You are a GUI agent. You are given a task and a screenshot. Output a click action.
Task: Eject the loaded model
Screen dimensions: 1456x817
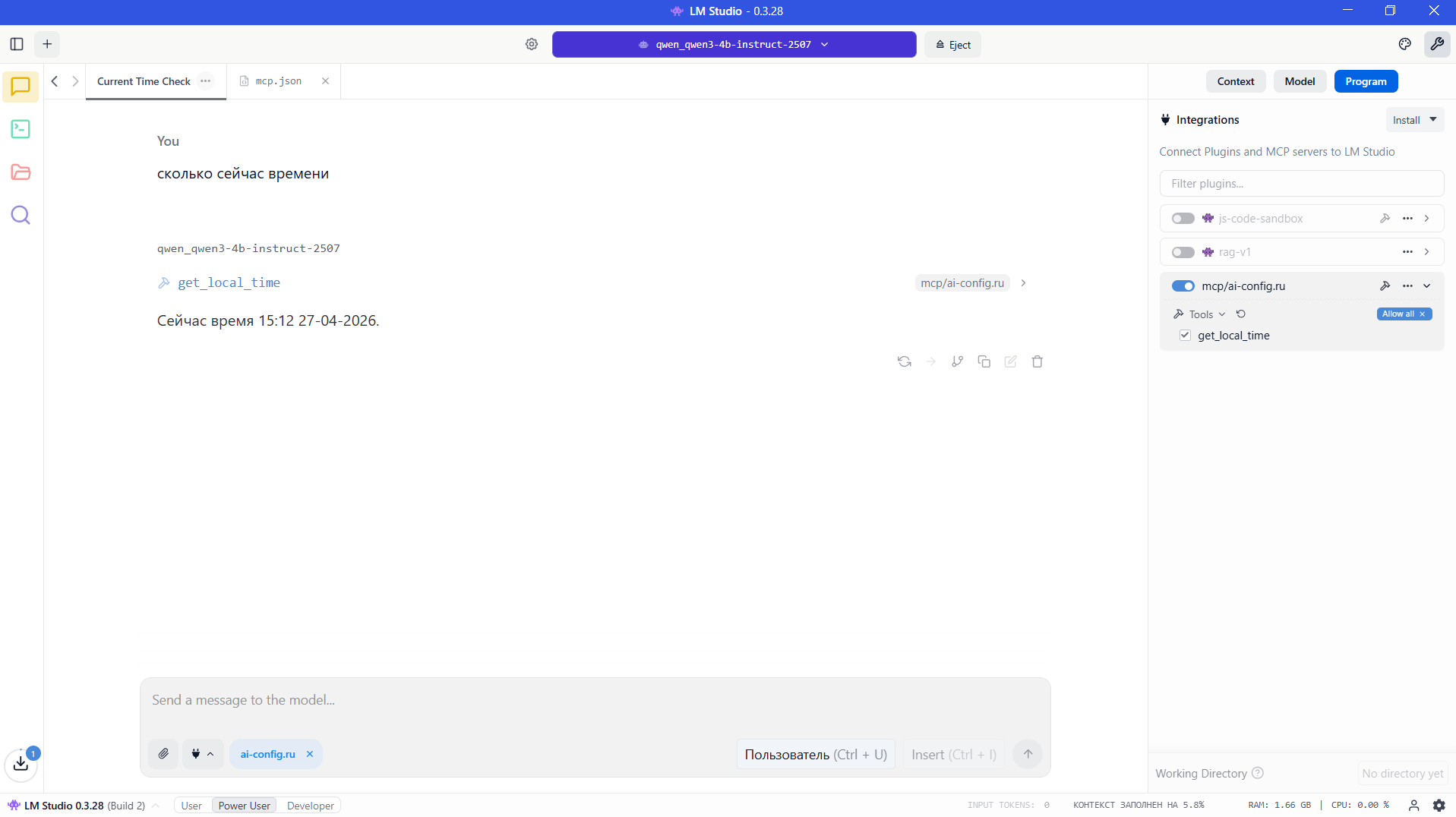[x=953, y=45]
